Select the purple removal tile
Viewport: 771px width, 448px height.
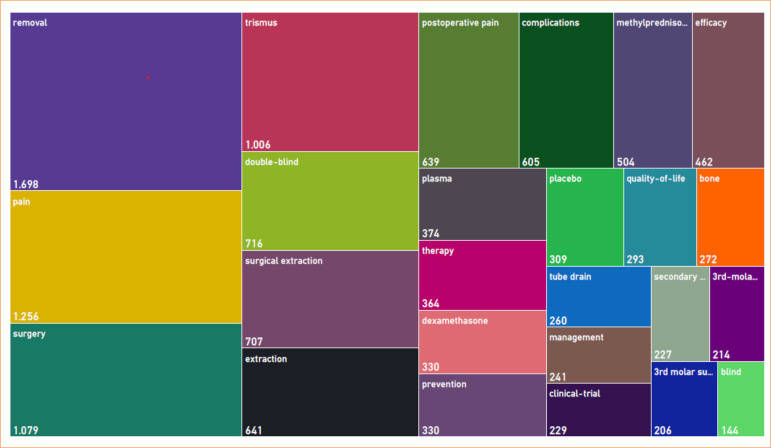point(126,101)
